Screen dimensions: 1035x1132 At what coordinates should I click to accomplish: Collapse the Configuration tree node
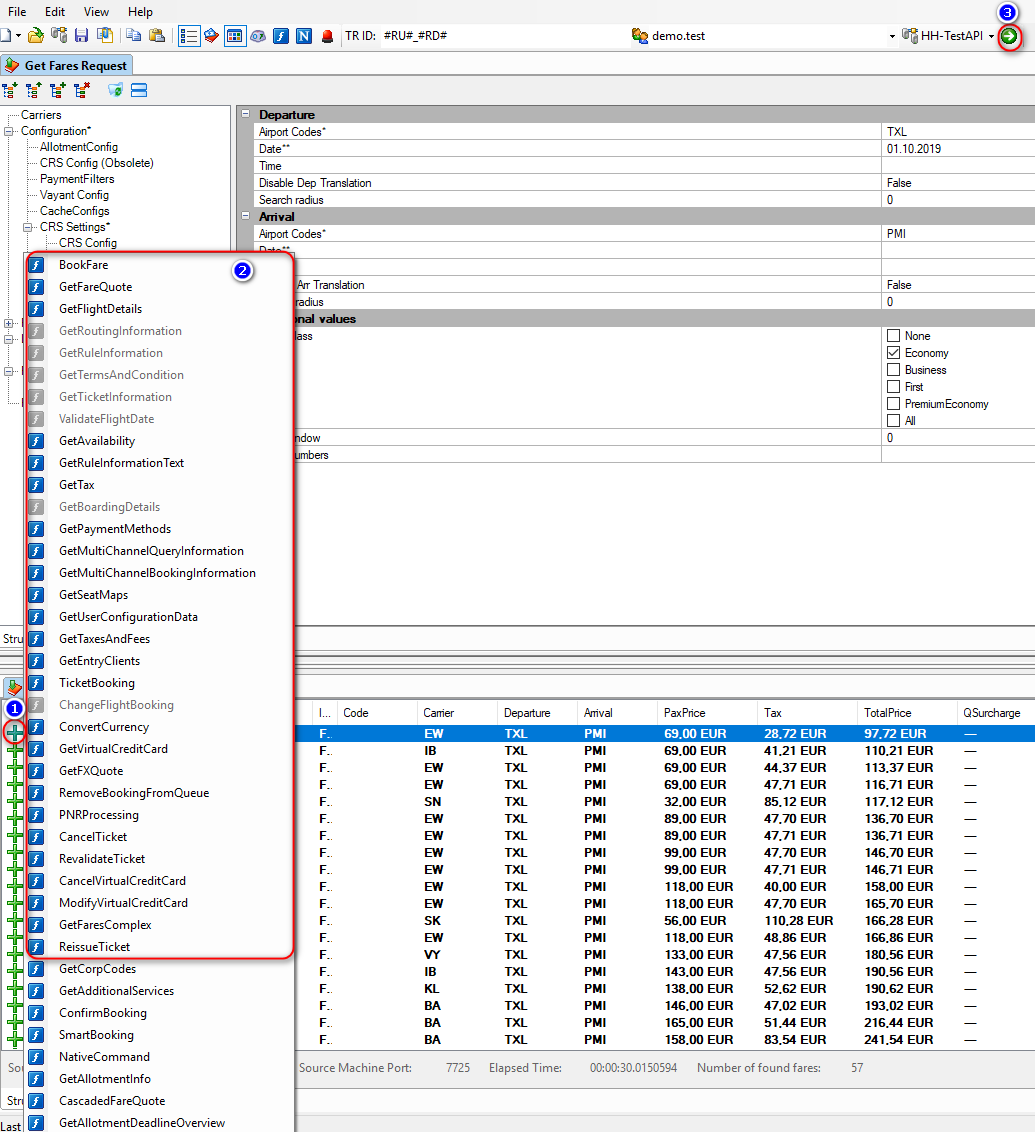point(10,131)
